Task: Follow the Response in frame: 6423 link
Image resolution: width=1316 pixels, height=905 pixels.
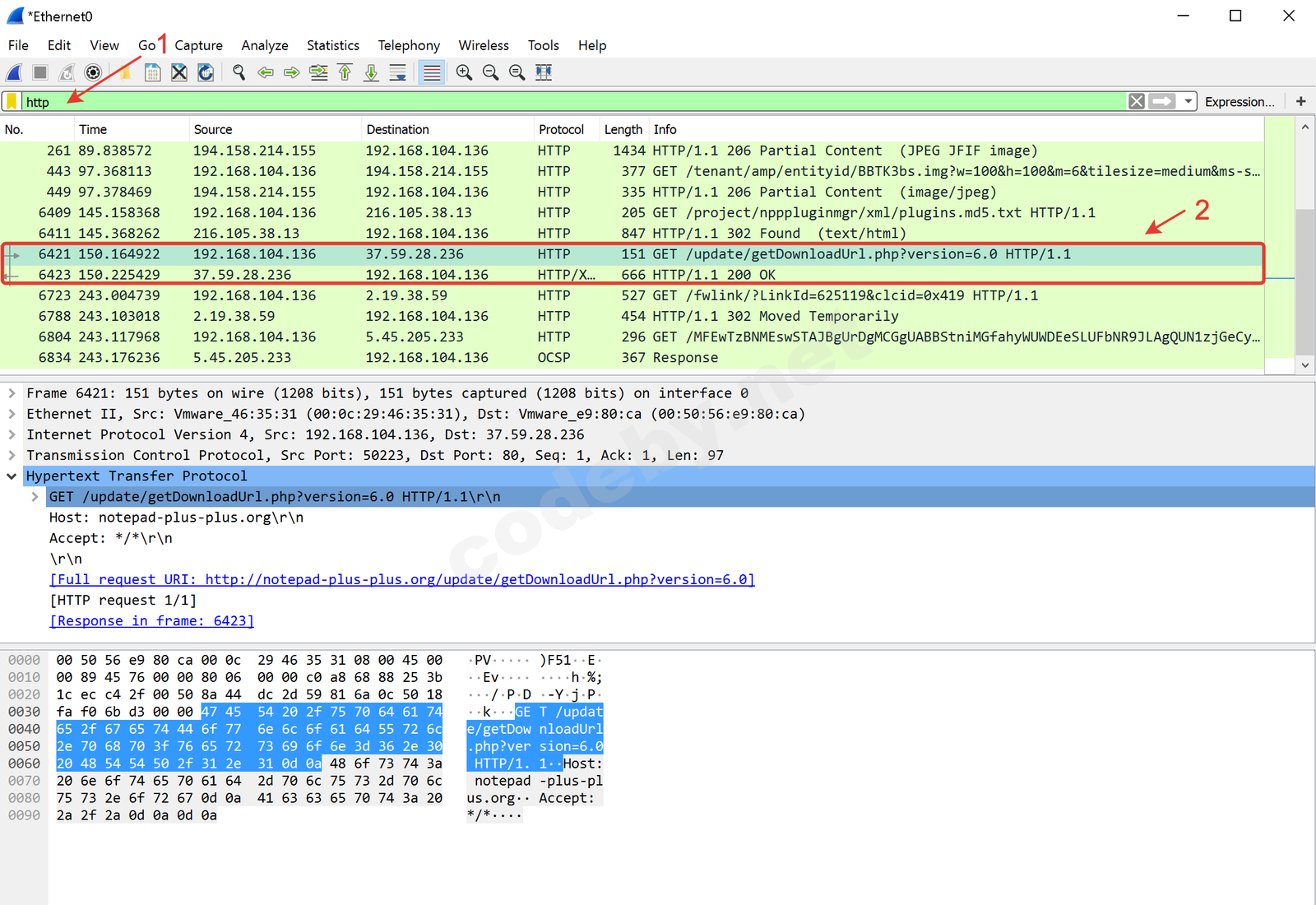Action: coord(151,621)
